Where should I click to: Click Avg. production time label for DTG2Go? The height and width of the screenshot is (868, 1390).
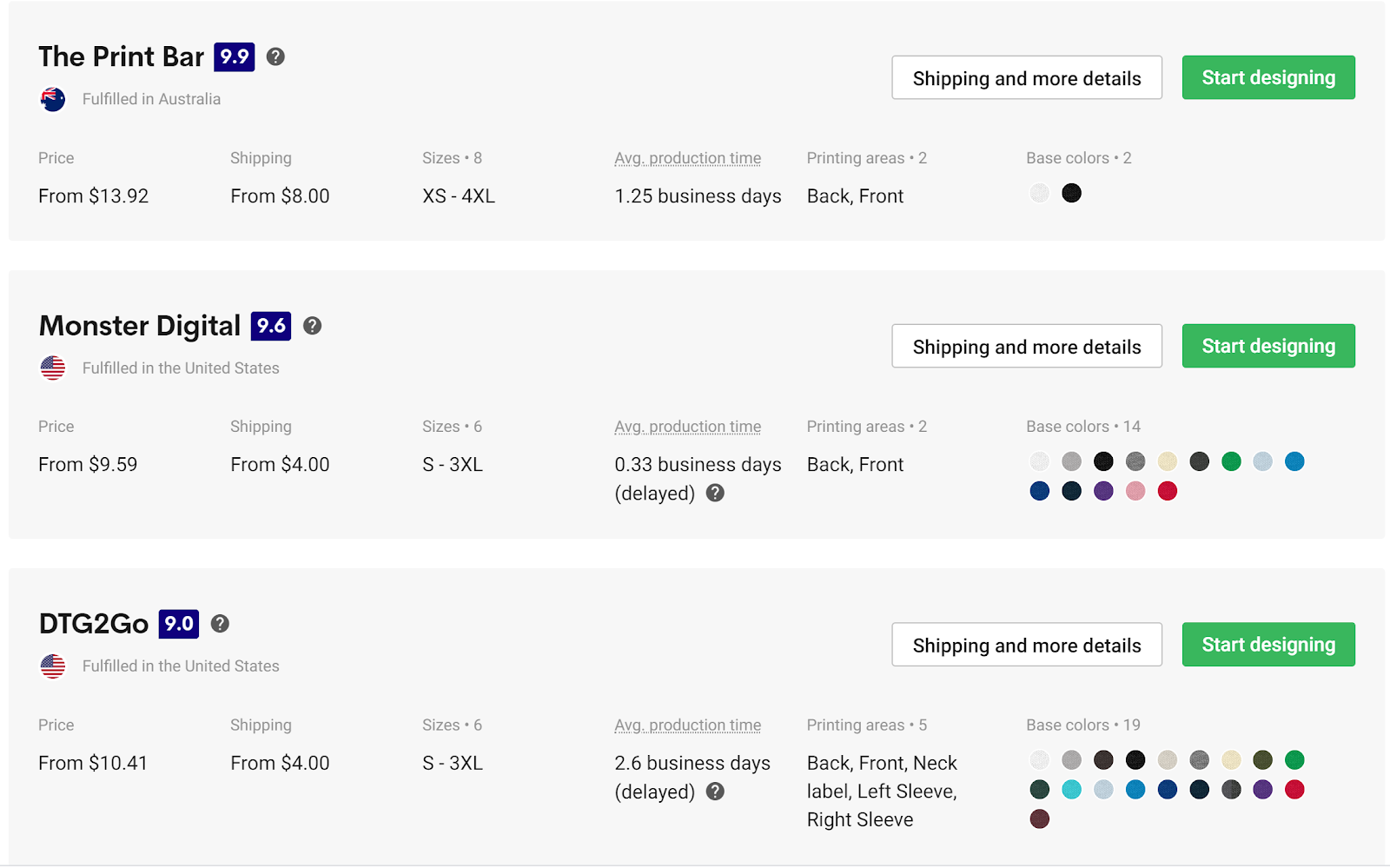[x=688, y=726]
